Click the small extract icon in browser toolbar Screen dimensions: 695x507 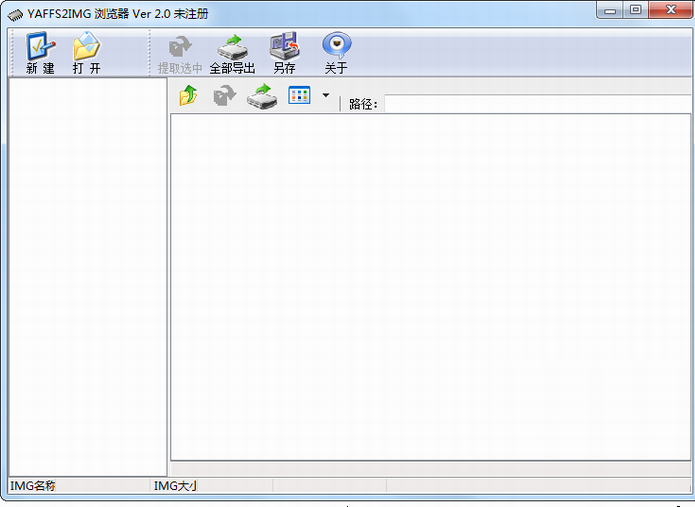tap(225, 96)
